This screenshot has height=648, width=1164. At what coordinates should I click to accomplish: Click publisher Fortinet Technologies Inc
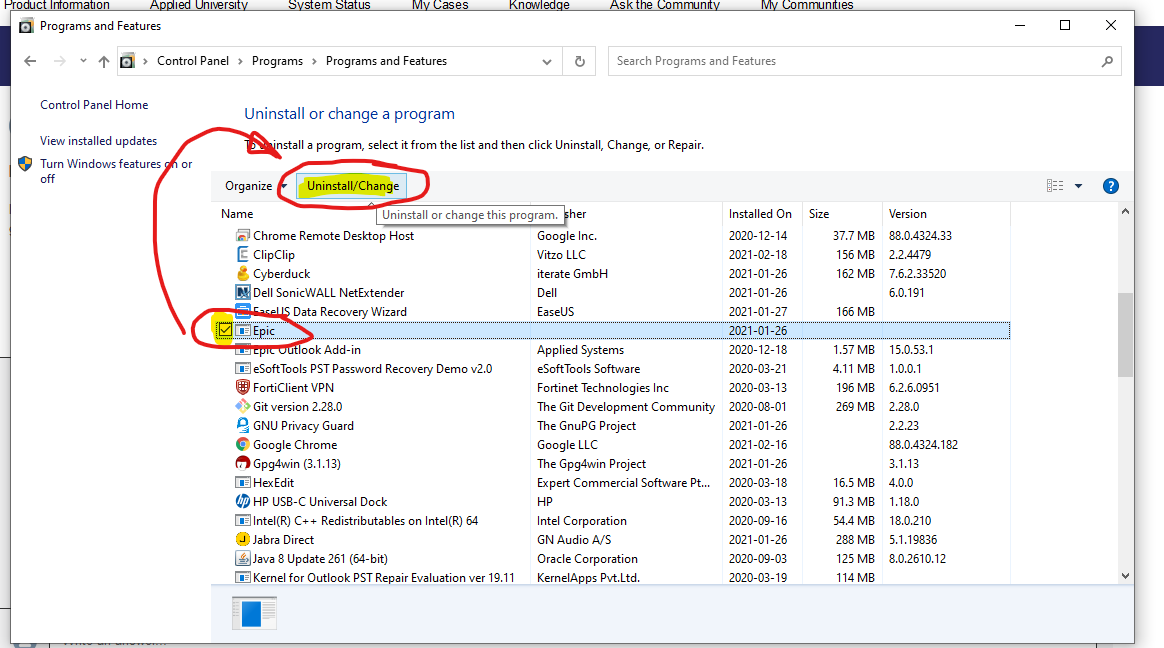[603, 387]
